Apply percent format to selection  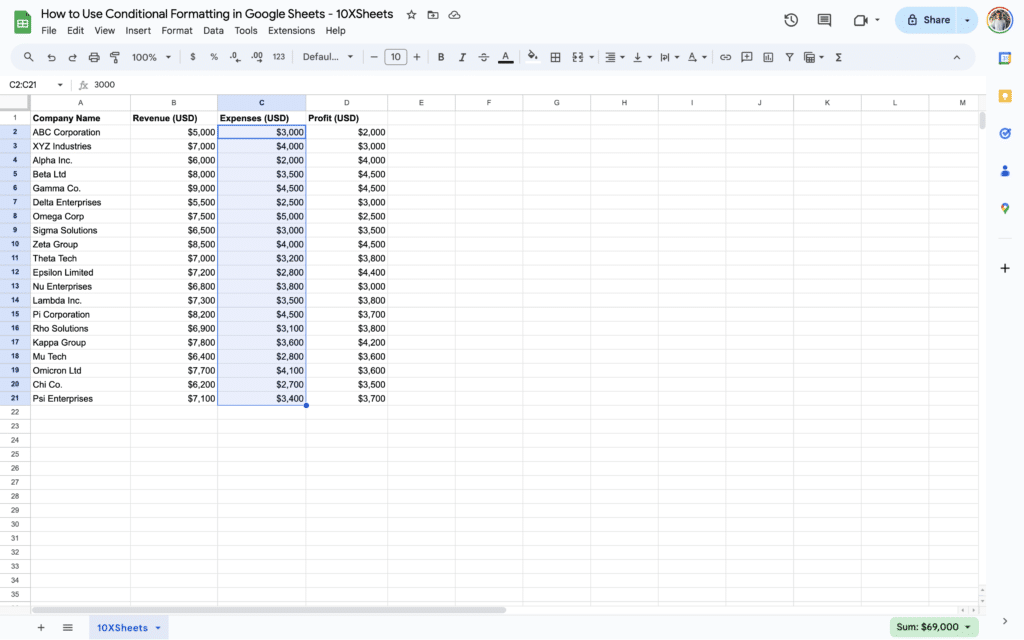coord(214,57)
